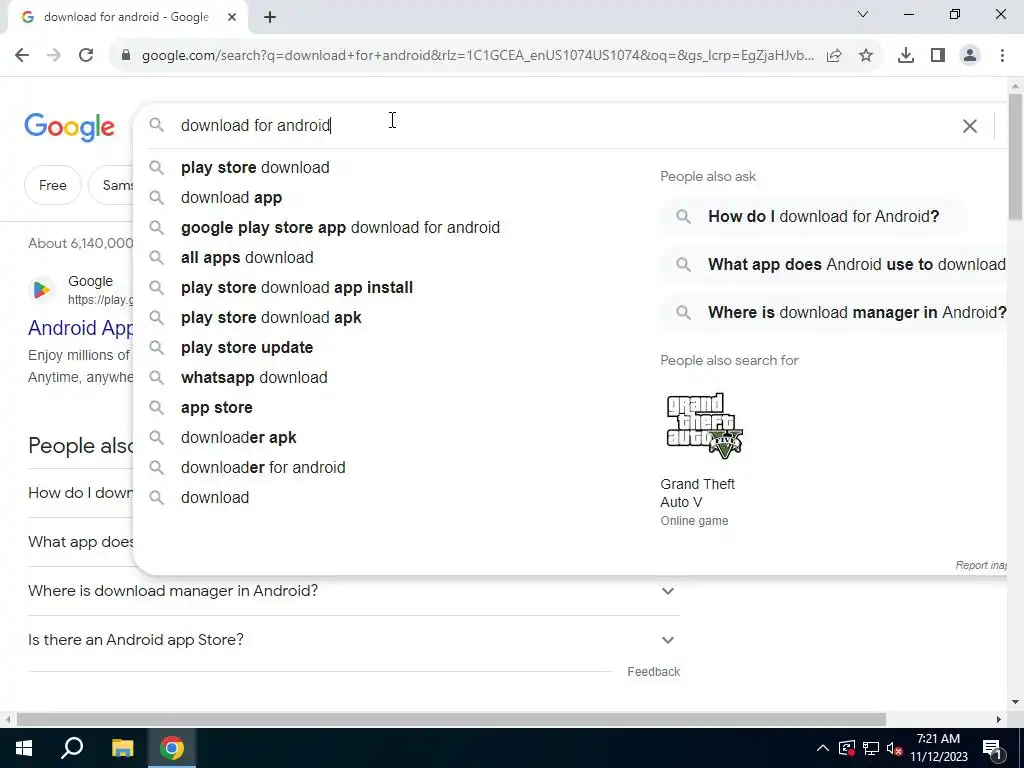Reload the page with the refresh icon

(x=86, y=56)
